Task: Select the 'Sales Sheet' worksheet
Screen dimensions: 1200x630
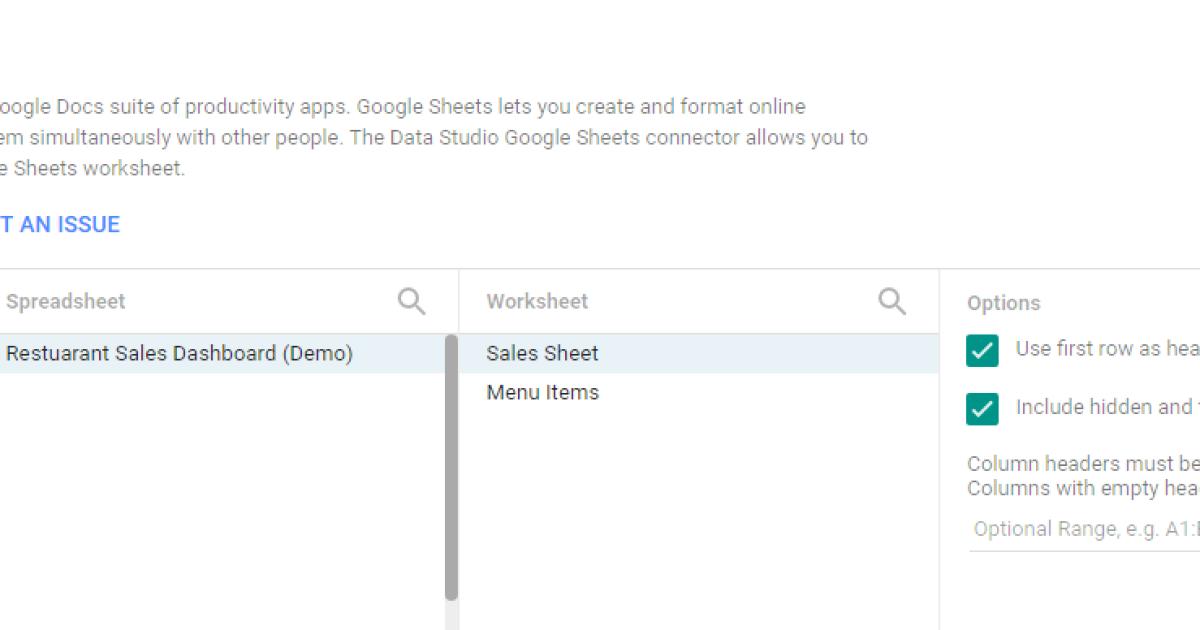Action: [x=542, y=353]
